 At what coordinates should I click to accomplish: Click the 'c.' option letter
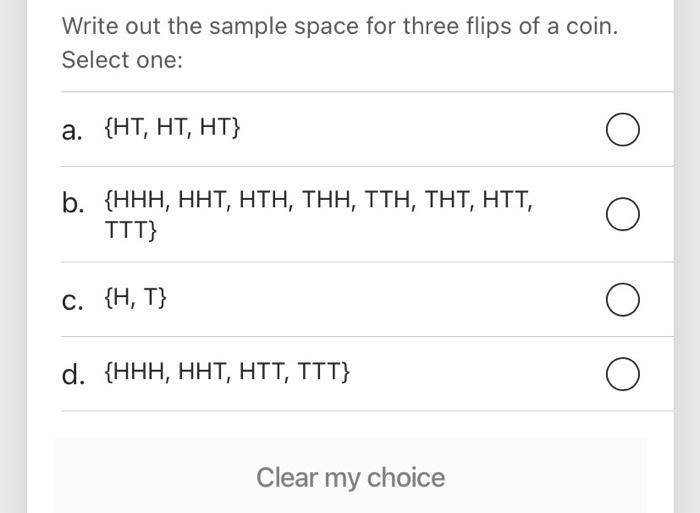[72, 299]
